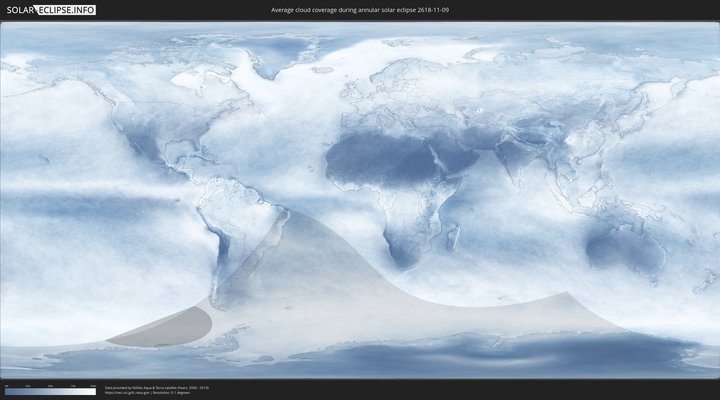
Task: Open the neo.sci.gsfc.nasa.gov link
Action: click(x=128, y=393)
